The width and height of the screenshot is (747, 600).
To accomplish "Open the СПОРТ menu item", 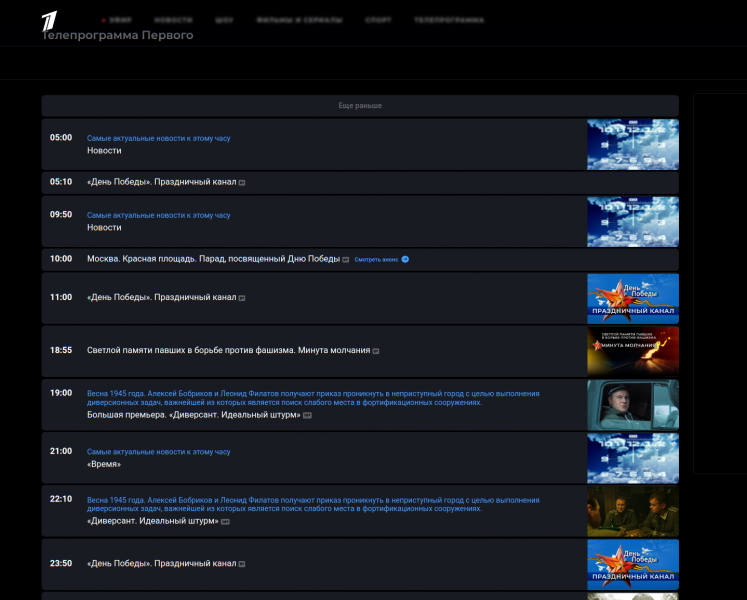I will click(378, 20).
